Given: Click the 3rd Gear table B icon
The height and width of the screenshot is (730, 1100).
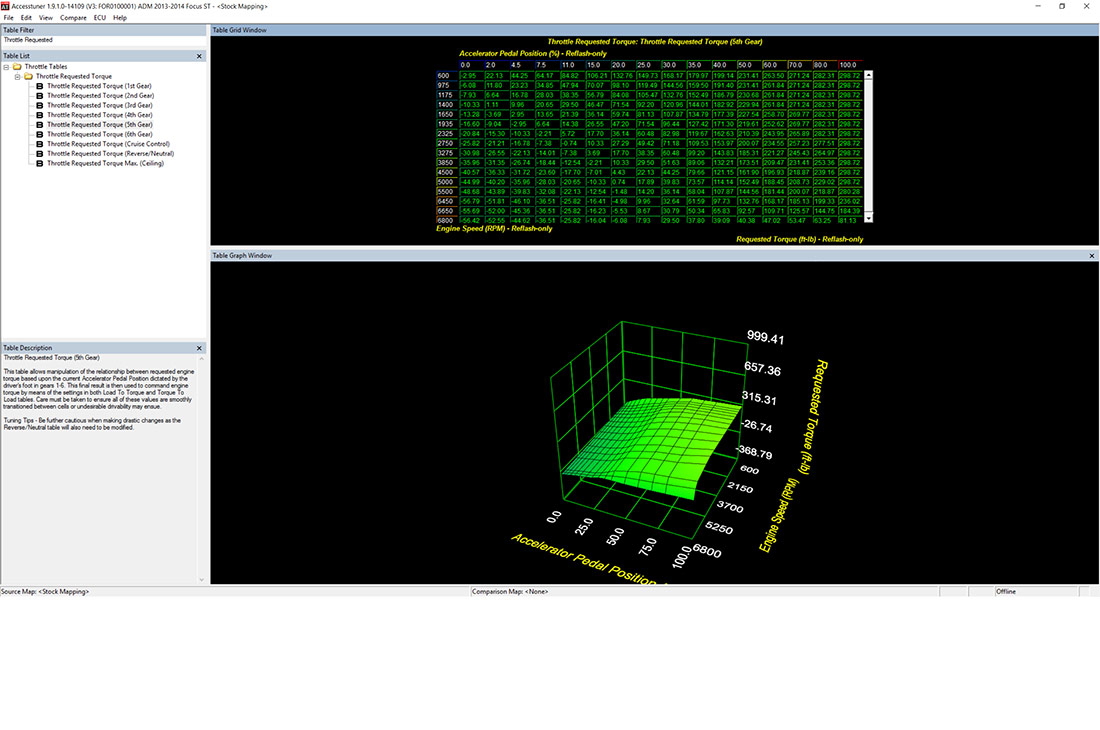Looking at the screenshot, I should coord(39,105).
